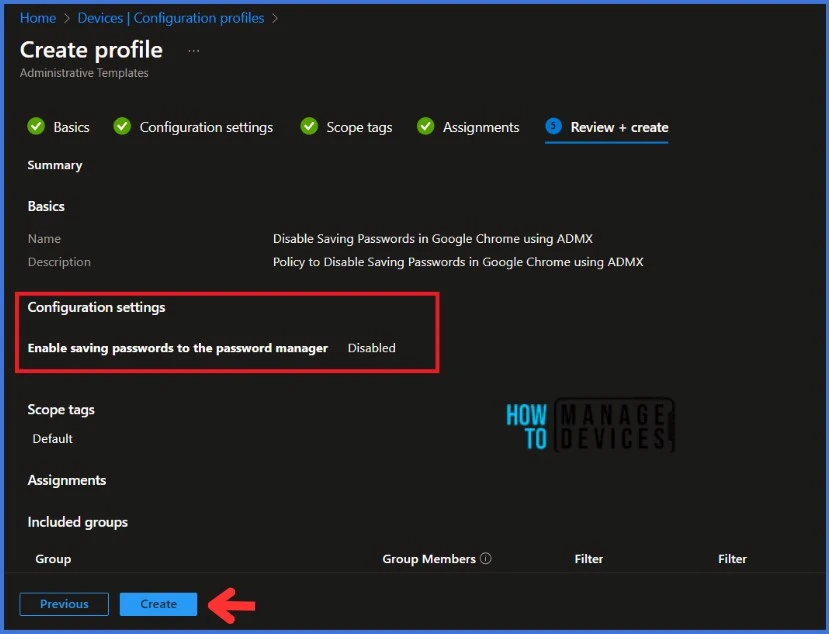Click the Included groups heading
Image resolution: width=829 pixels, height=634 pixels.
[x=78, y=522]
